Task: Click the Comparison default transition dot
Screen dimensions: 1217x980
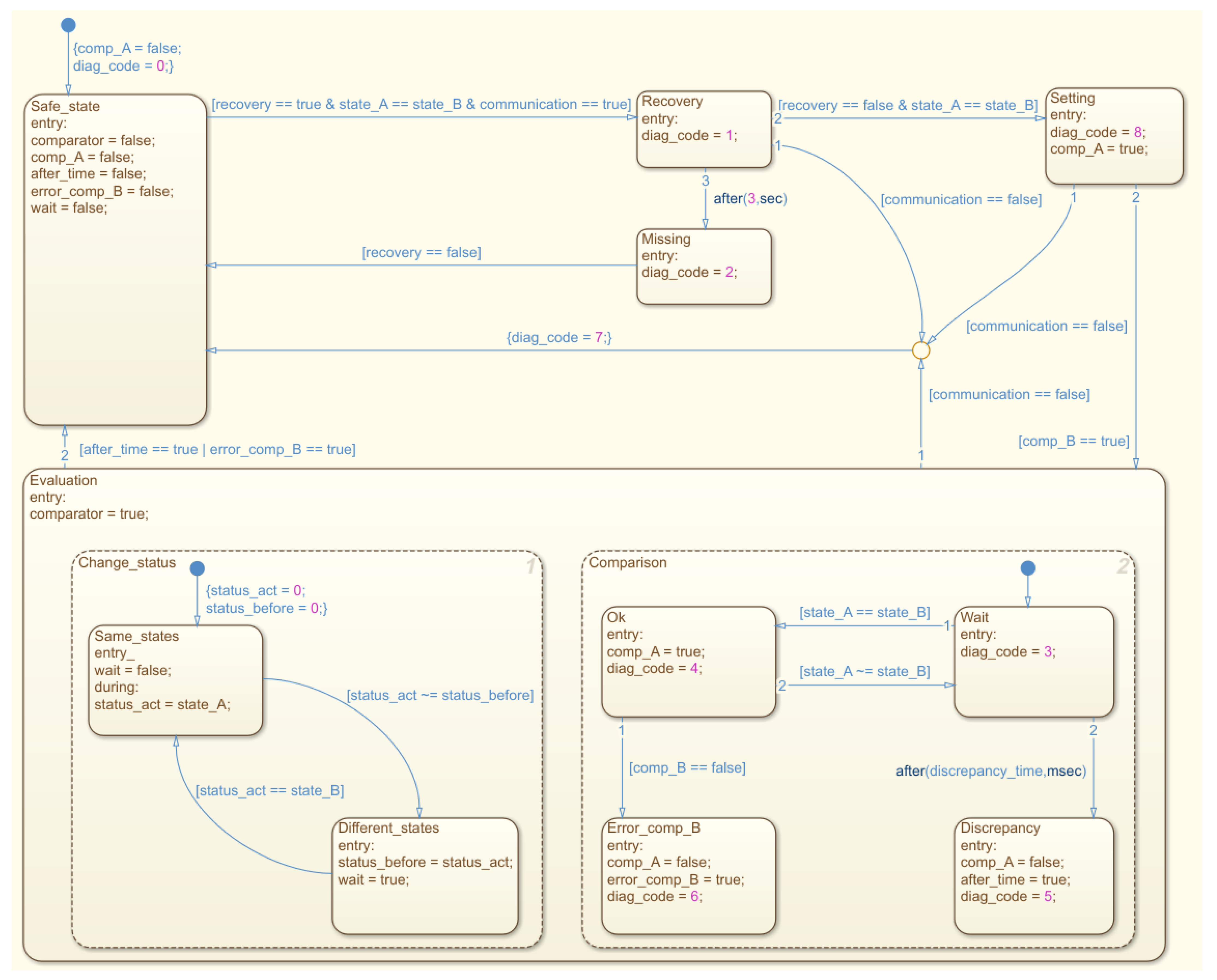Action: [x=1028, y=568]
